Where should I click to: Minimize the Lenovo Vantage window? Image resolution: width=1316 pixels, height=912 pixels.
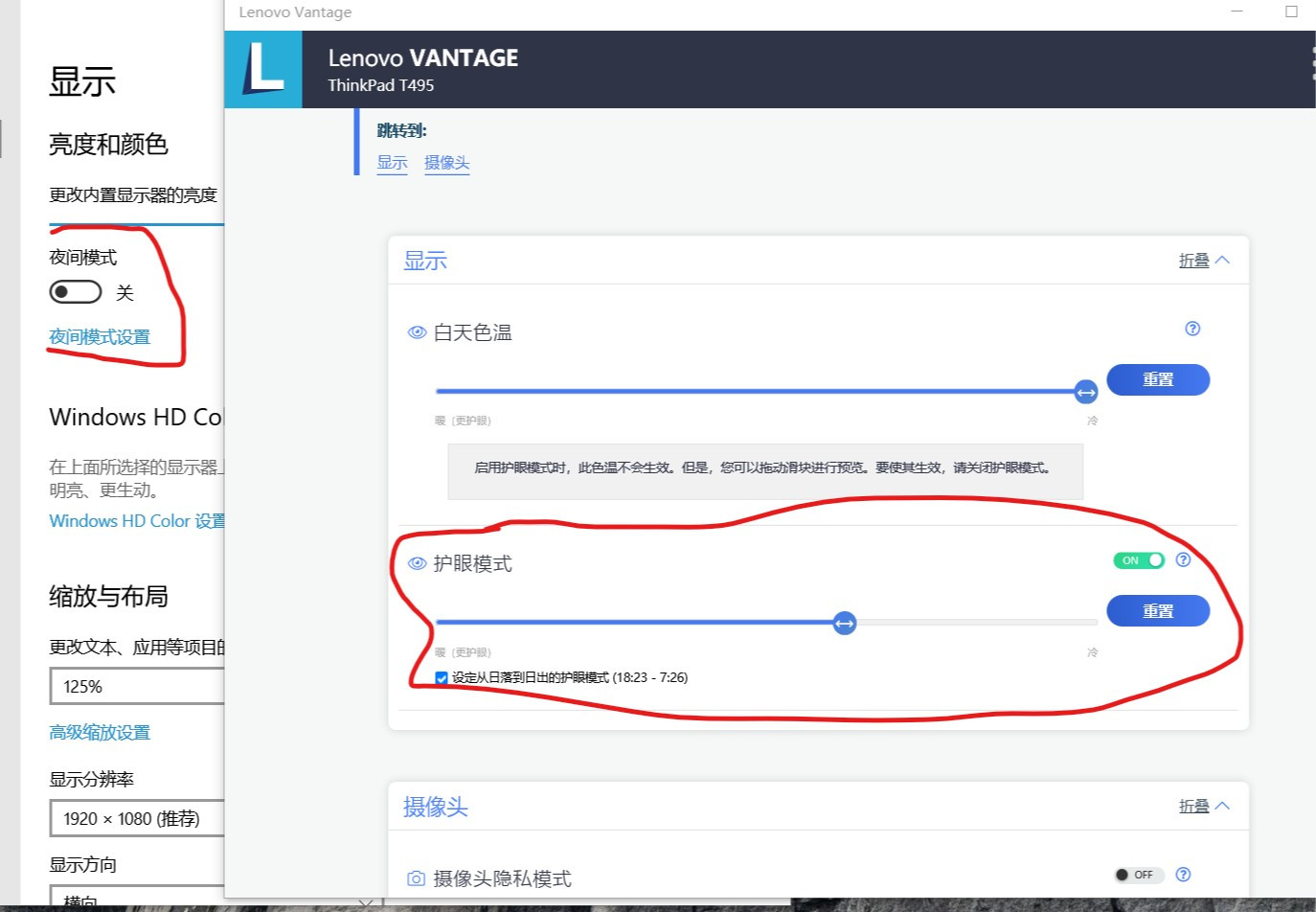[1237, 11]
